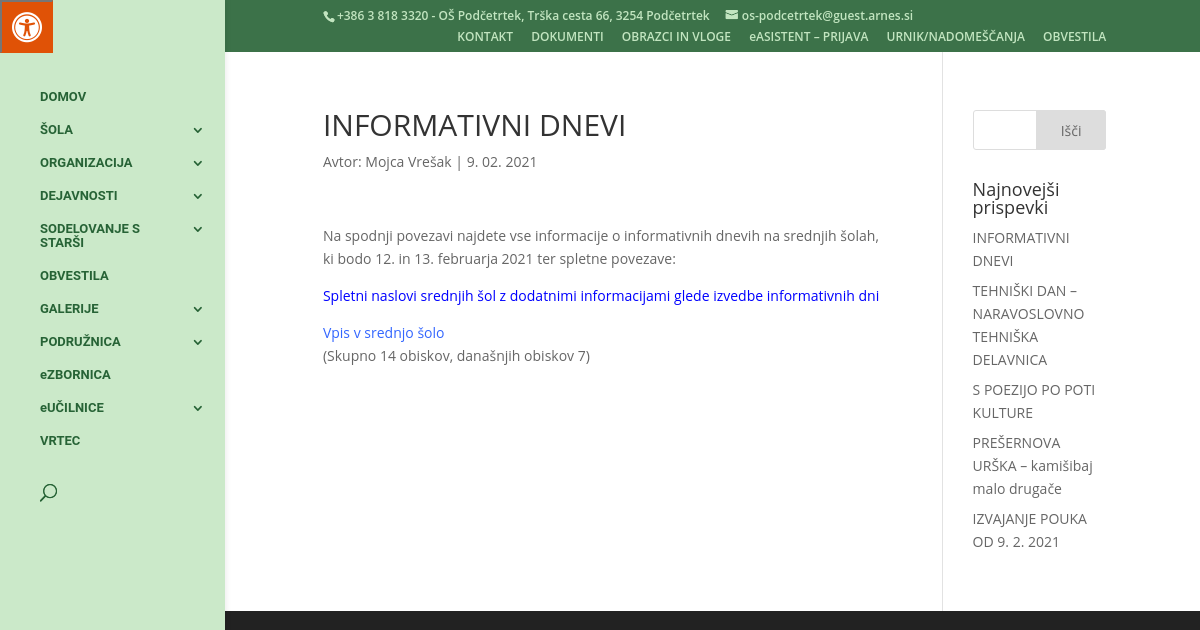Expand the DEJAVNOSTI submenu chevron

197,196
